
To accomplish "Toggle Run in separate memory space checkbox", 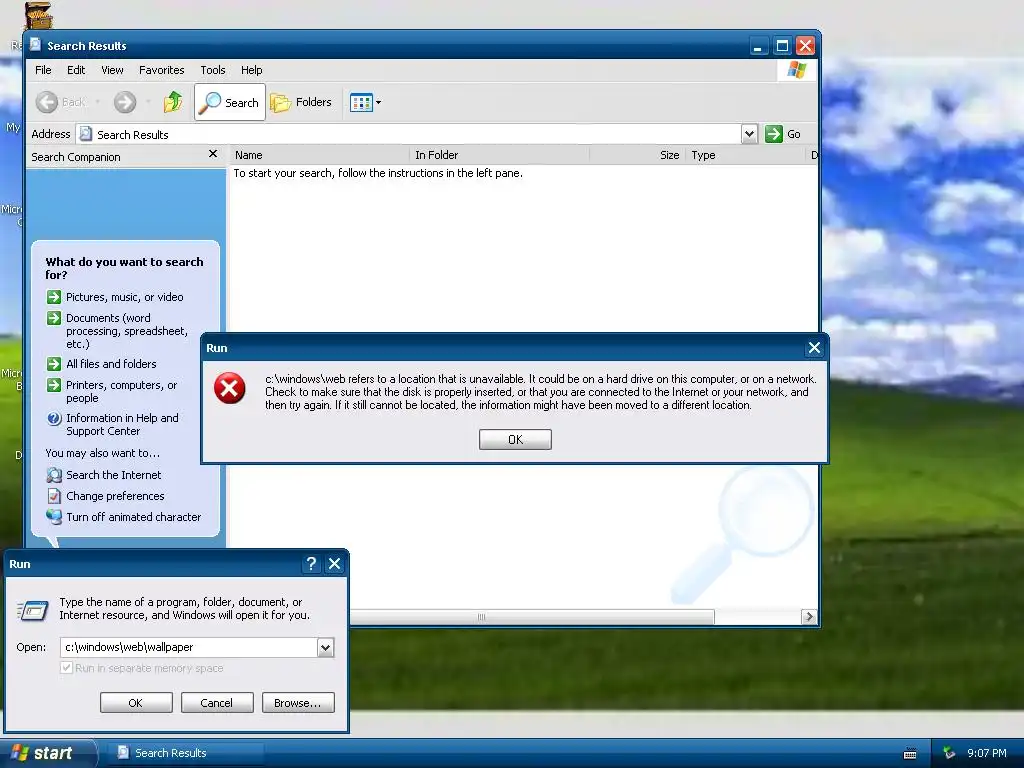I will coord(66,667).
